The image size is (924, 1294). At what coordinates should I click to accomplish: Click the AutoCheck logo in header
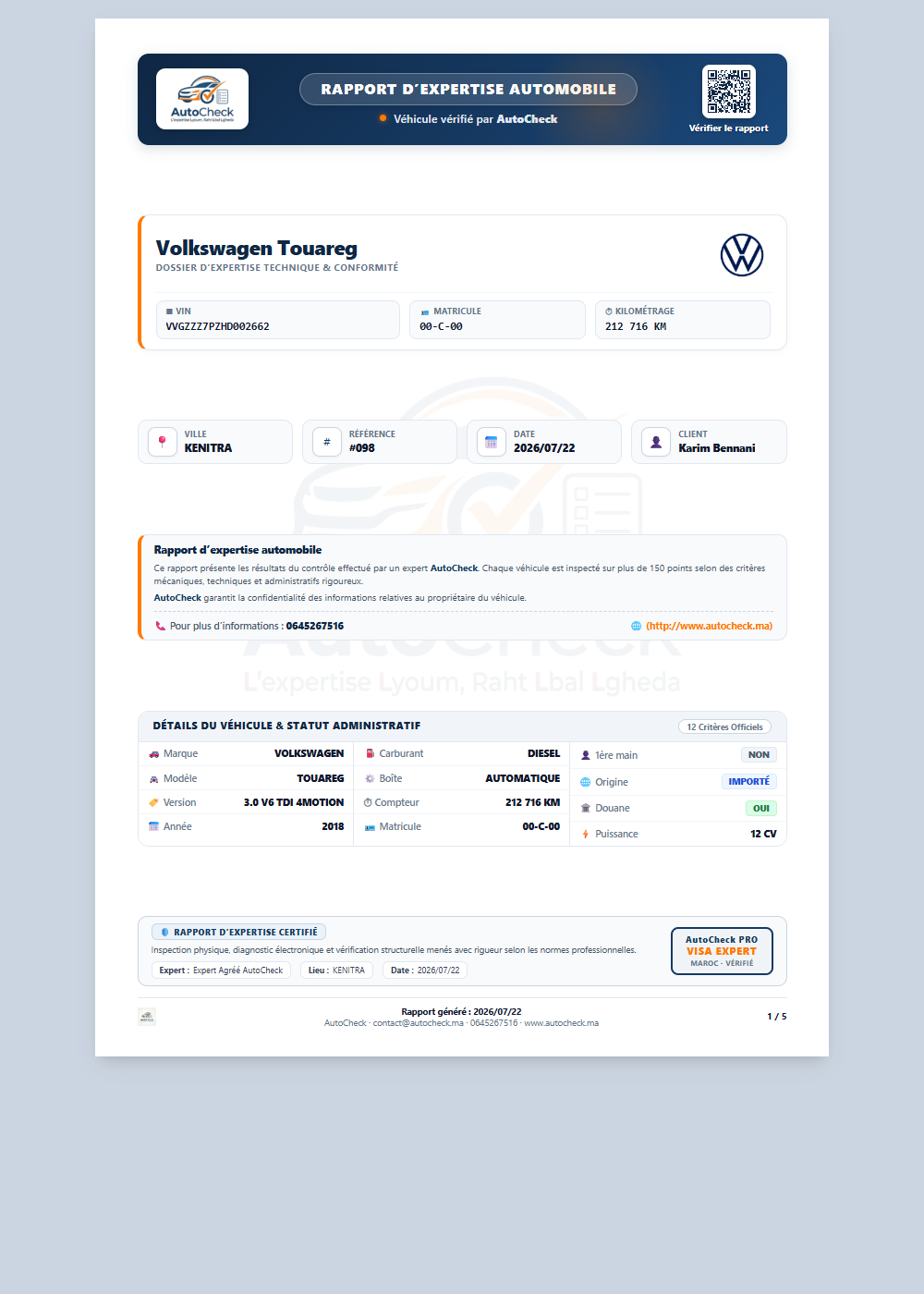[202, 99]
